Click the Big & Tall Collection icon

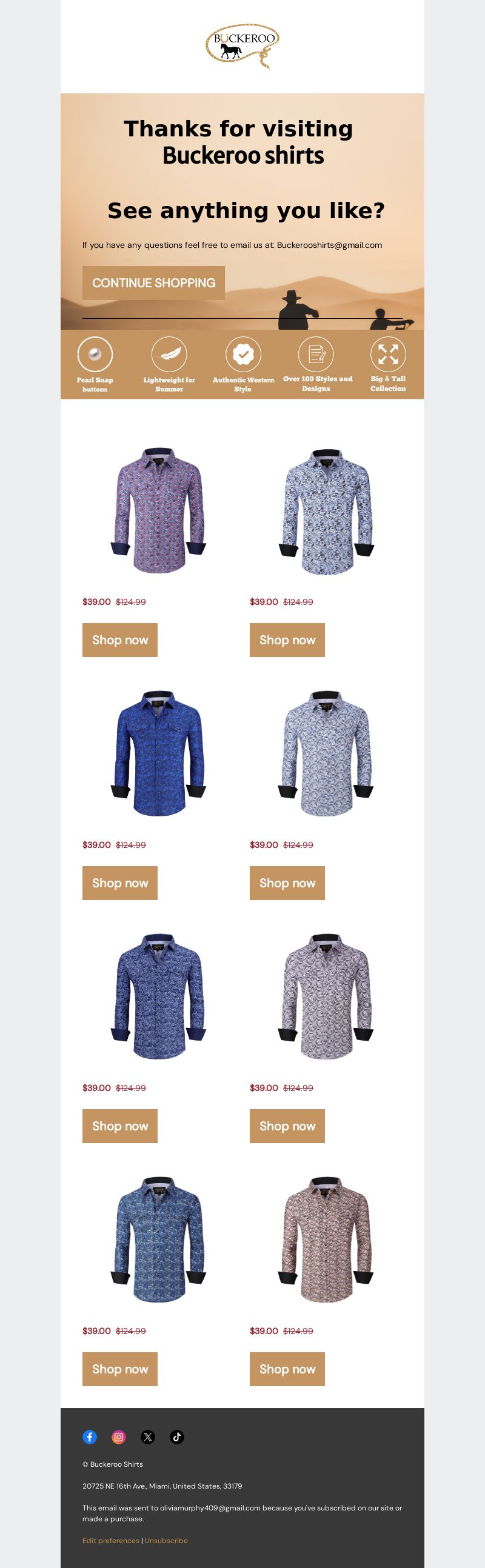pos(388,353)
